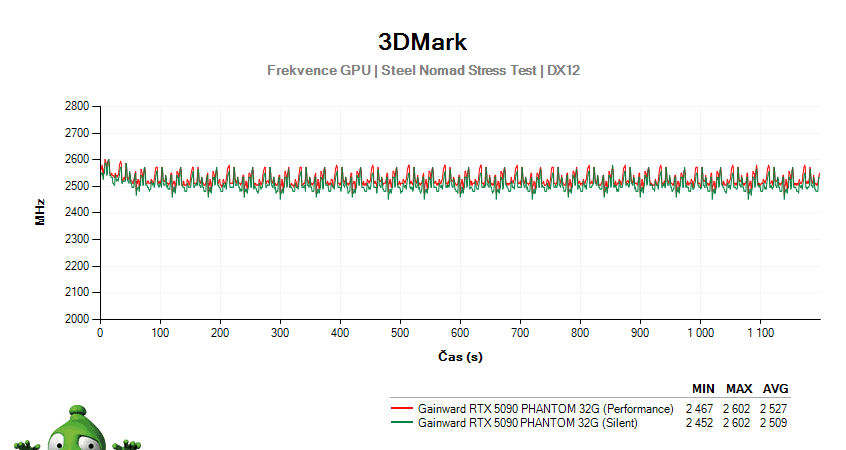Screen dimensions: 846x450
Task: Click the 2200 y-axis tick label
Action: [77, 266]
